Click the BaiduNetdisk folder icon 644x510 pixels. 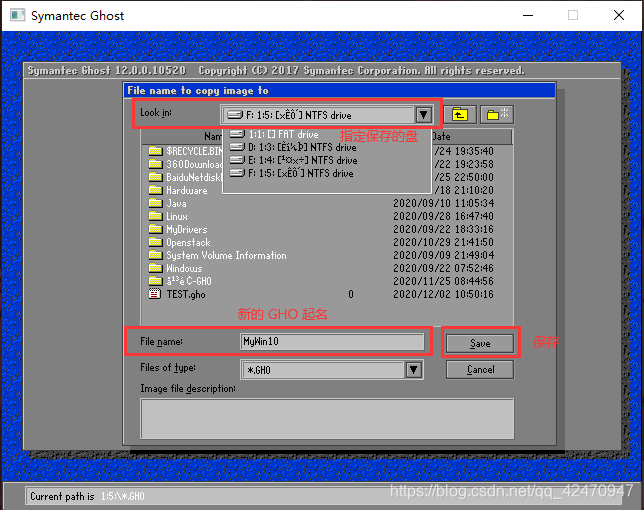coord(155,177)
